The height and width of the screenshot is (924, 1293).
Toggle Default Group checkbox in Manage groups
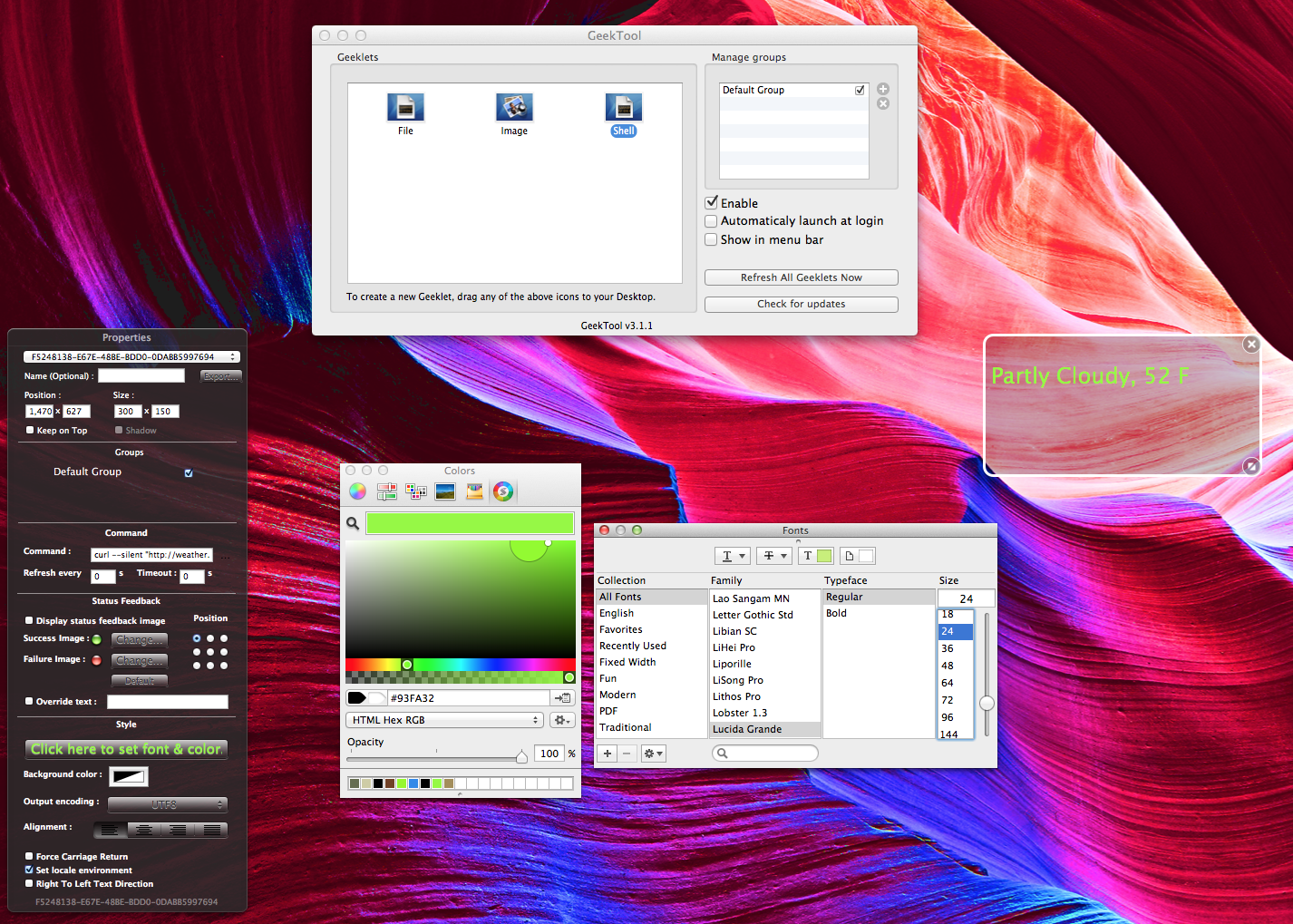click(860, 90)
